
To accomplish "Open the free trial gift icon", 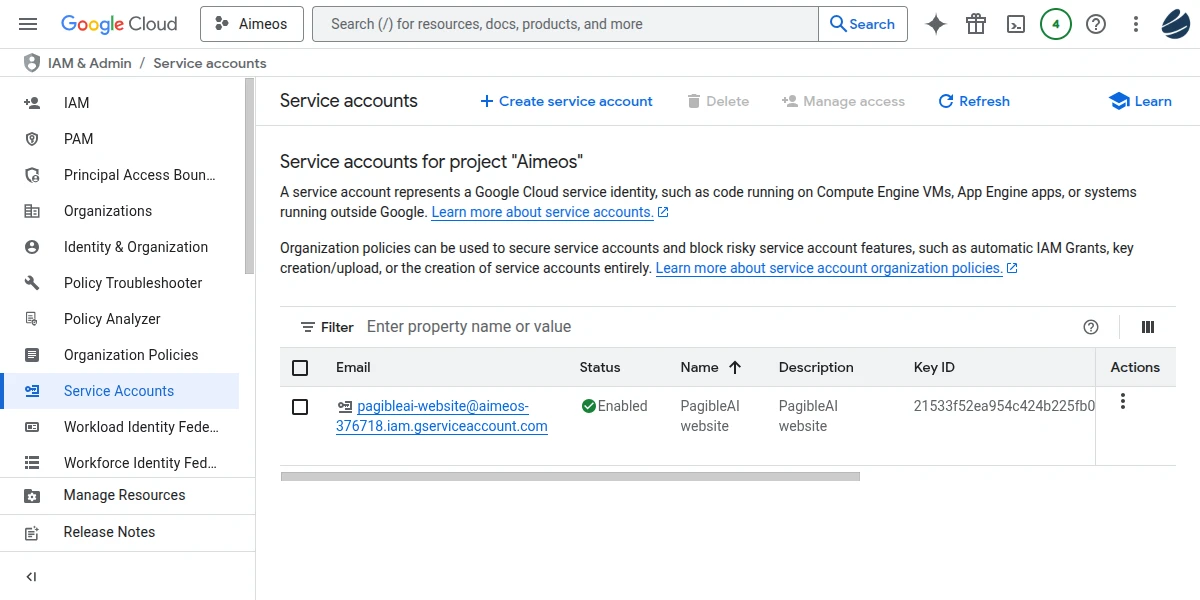I will (x=976, y=24).
